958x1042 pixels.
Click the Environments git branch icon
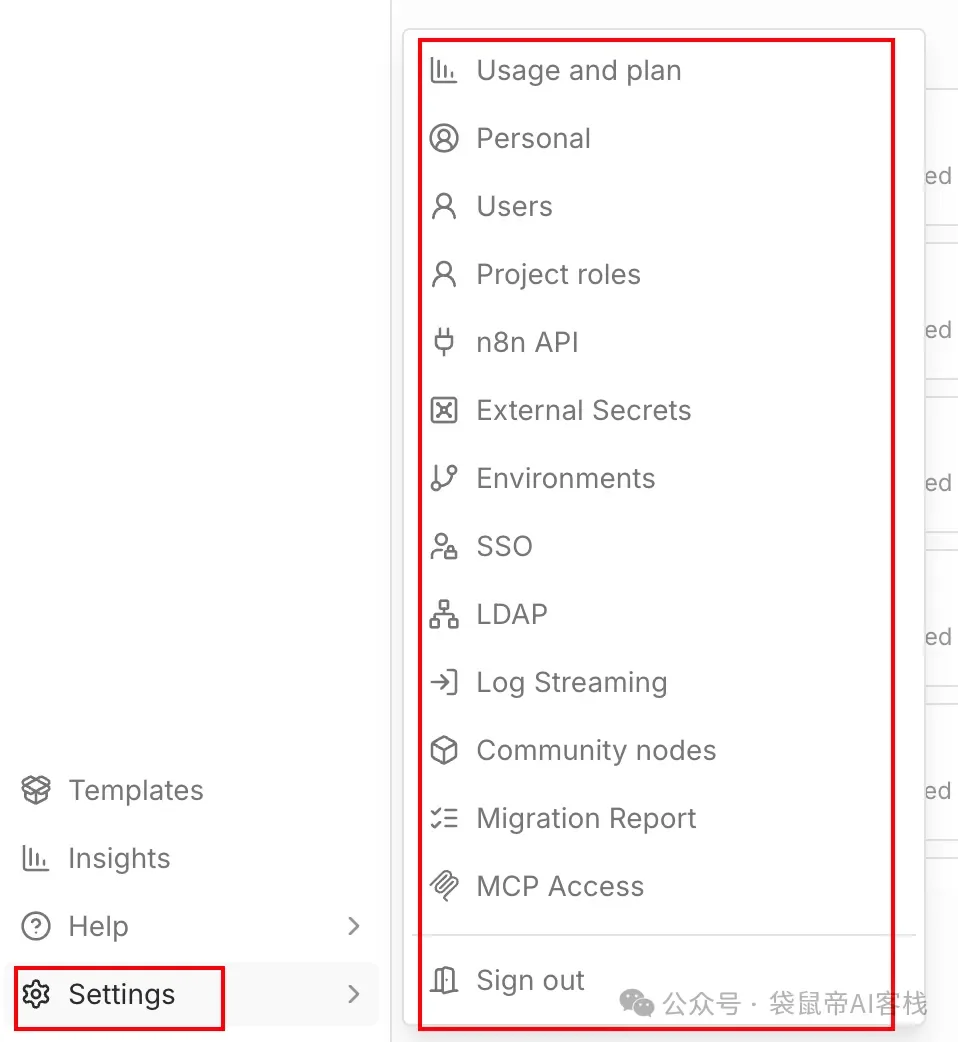(x=444, y=479)
